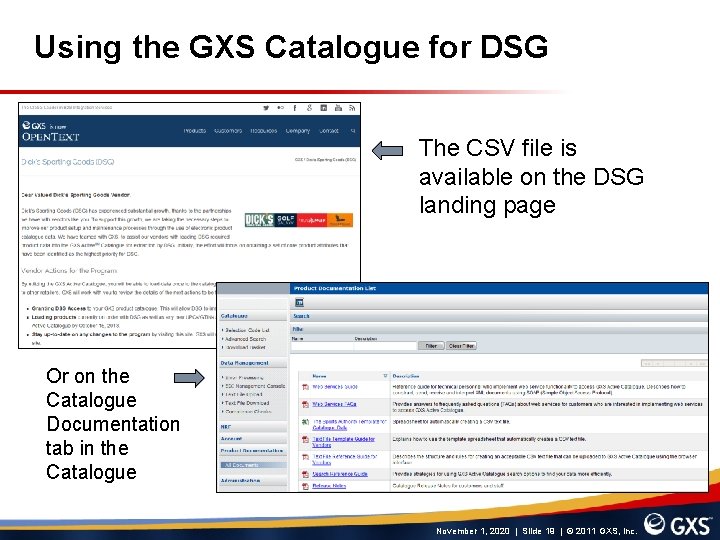This screenshot has height=540, width=720.
Task: Open Selection Code List in sidebar
Action: (247, 330)
